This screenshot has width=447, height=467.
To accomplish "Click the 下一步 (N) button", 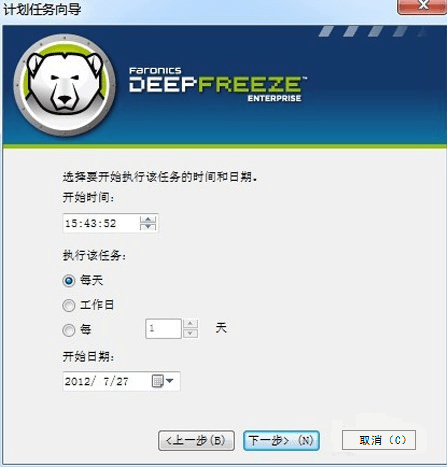I will [281, 440].
